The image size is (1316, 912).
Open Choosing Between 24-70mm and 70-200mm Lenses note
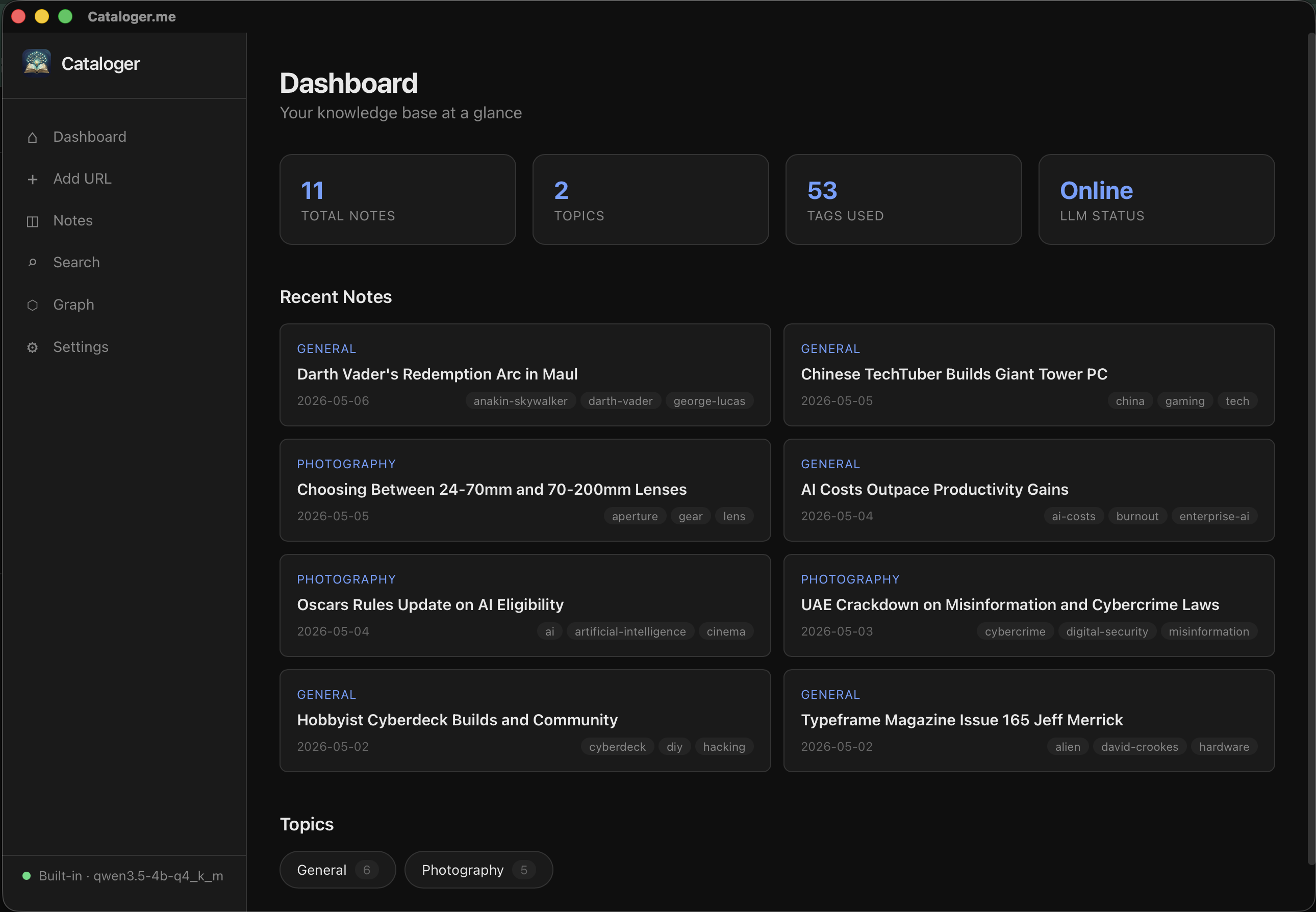pos(525,490)
